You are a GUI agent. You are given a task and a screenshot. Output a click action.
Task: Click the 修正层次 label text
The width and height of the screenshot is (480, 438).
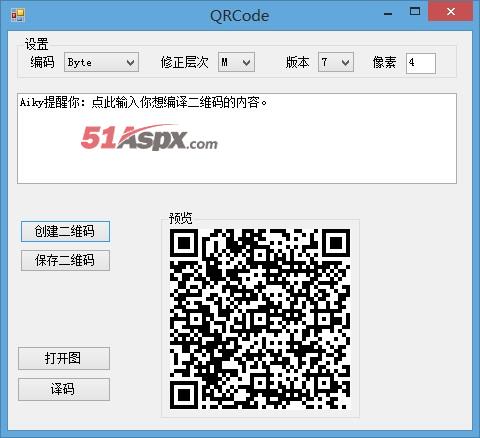[x=184, y=62]
